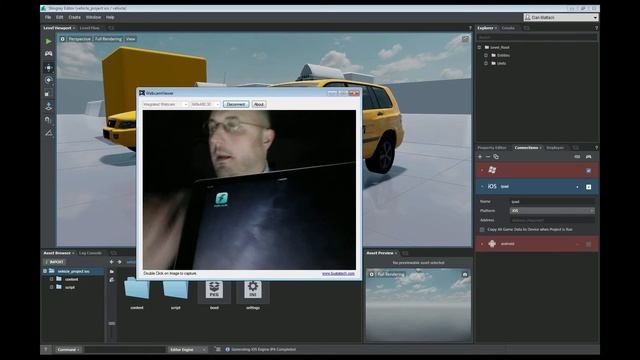
Task: Click the Perspective viewport button
Action: [80, 39]
